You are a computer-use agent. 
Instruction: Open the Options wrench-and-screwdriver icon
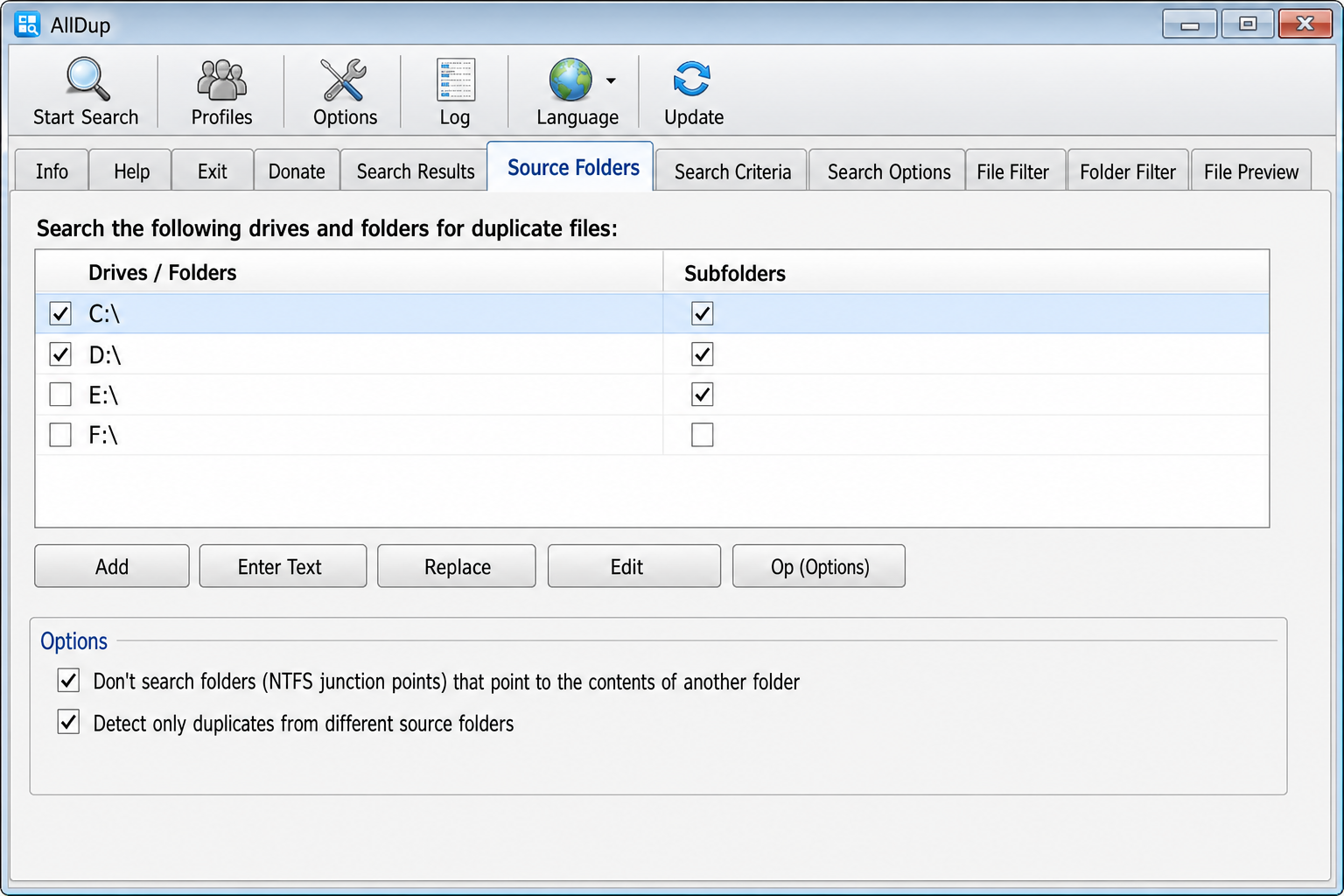(344, 80)
